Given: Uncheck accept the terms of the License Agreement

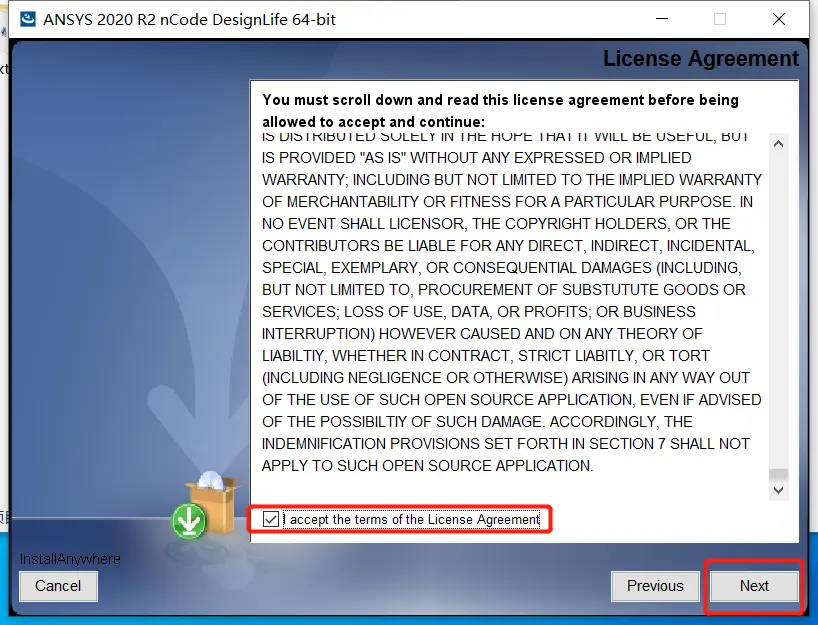Looking at the screenshot, I should pyautogui.click(x=271, y=519).
